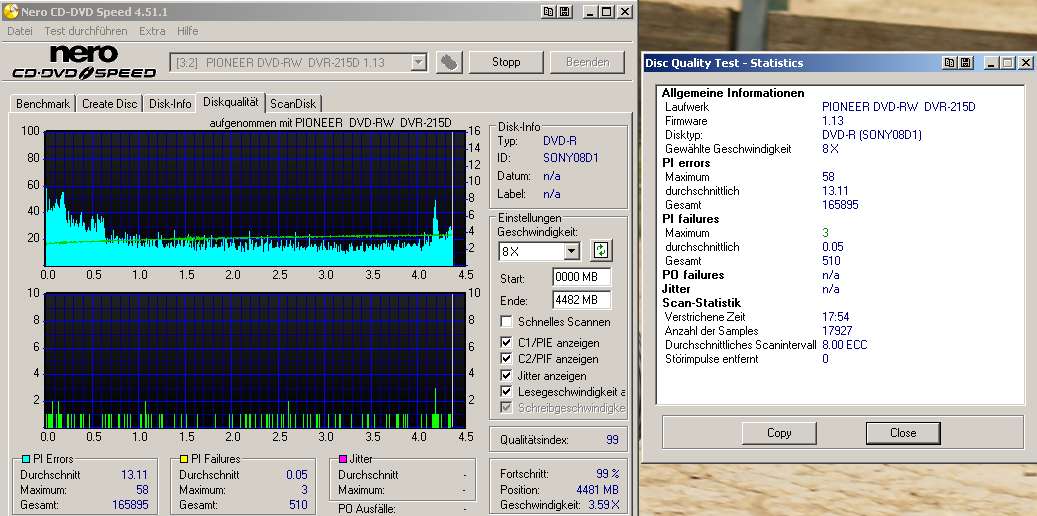Click the Nero disc icon in the title bar

click(x=10, y=11)
